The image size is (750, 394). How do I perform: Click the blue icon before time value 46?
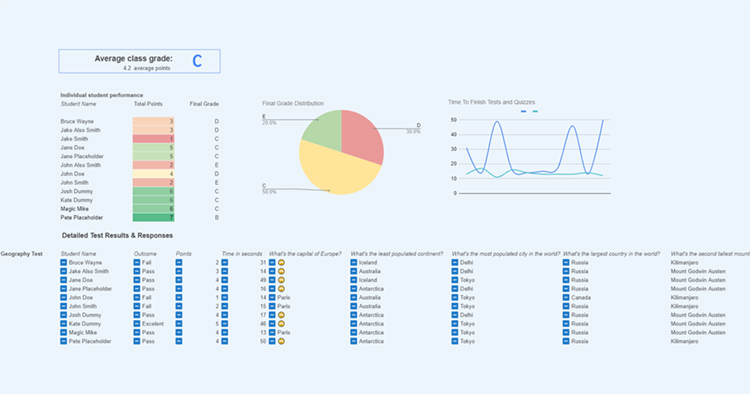[225, 324]
